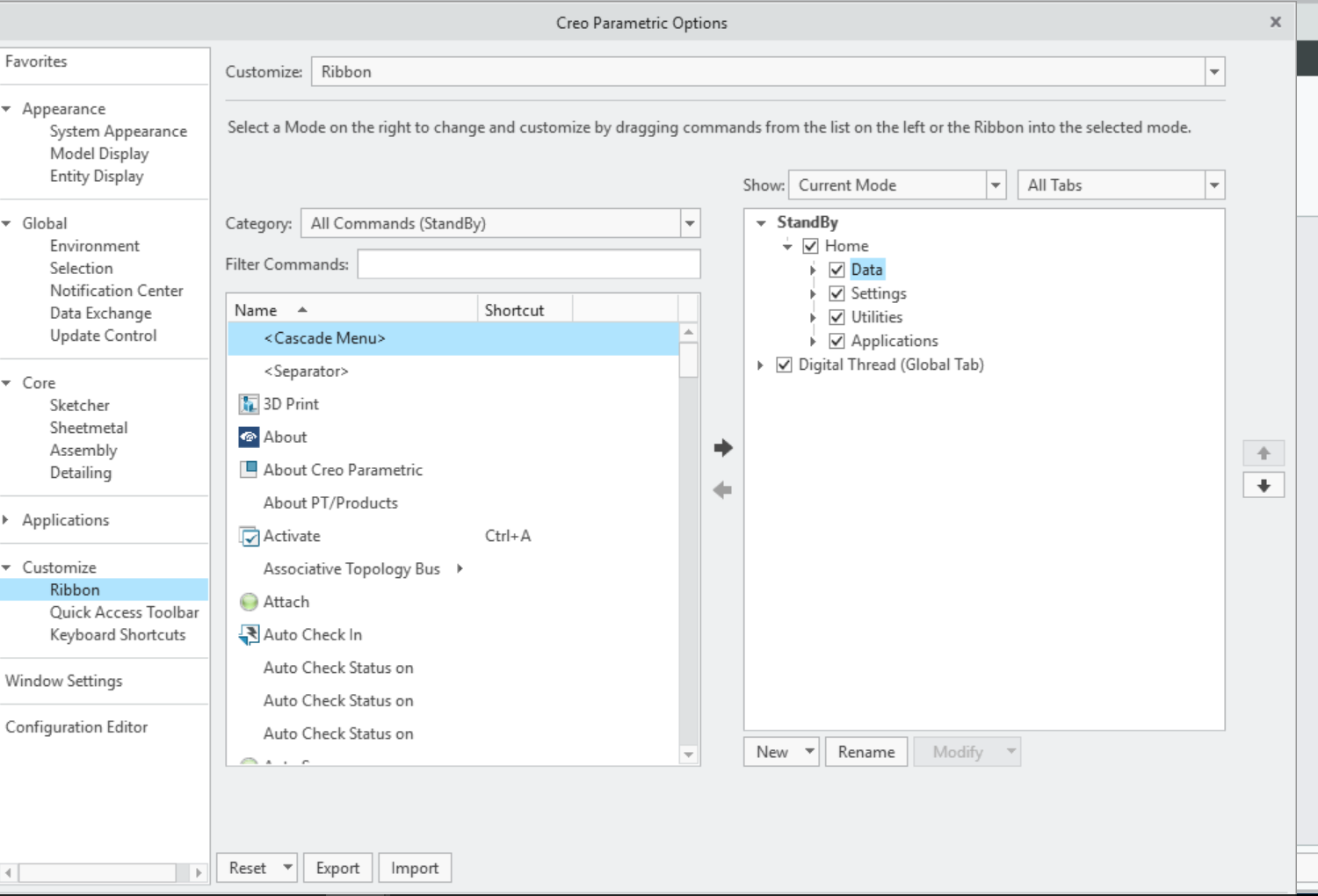Open the Category dropdown list
This screenshot has width=1318, height=896.
pos(690,223)
